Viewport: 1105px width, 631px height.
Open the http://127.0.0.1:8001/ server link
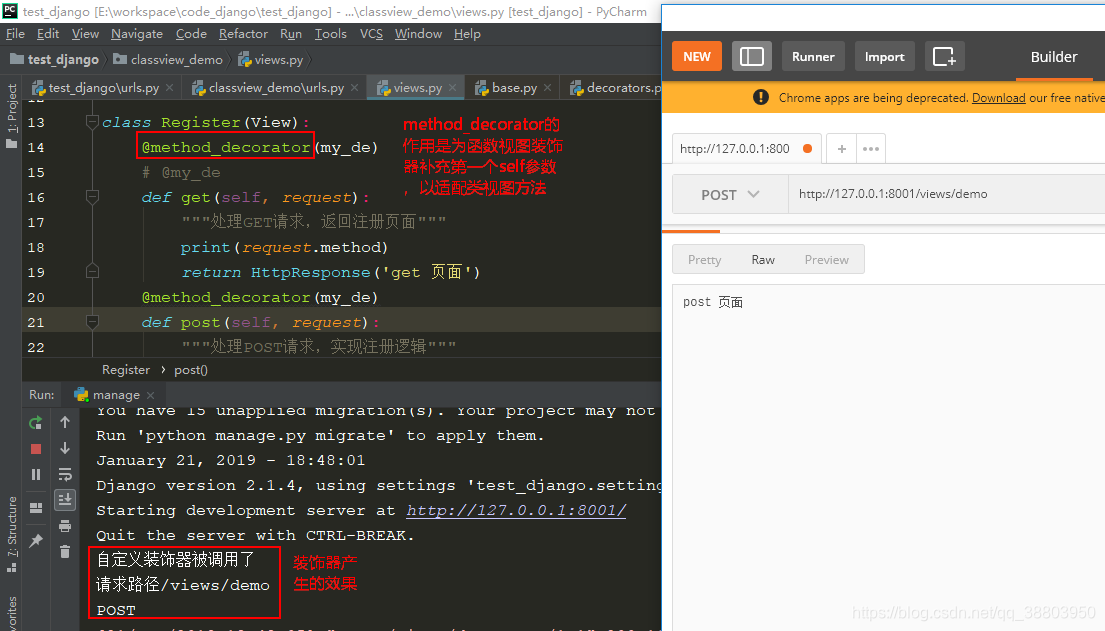pyautogui.click(x=516, y=510)
